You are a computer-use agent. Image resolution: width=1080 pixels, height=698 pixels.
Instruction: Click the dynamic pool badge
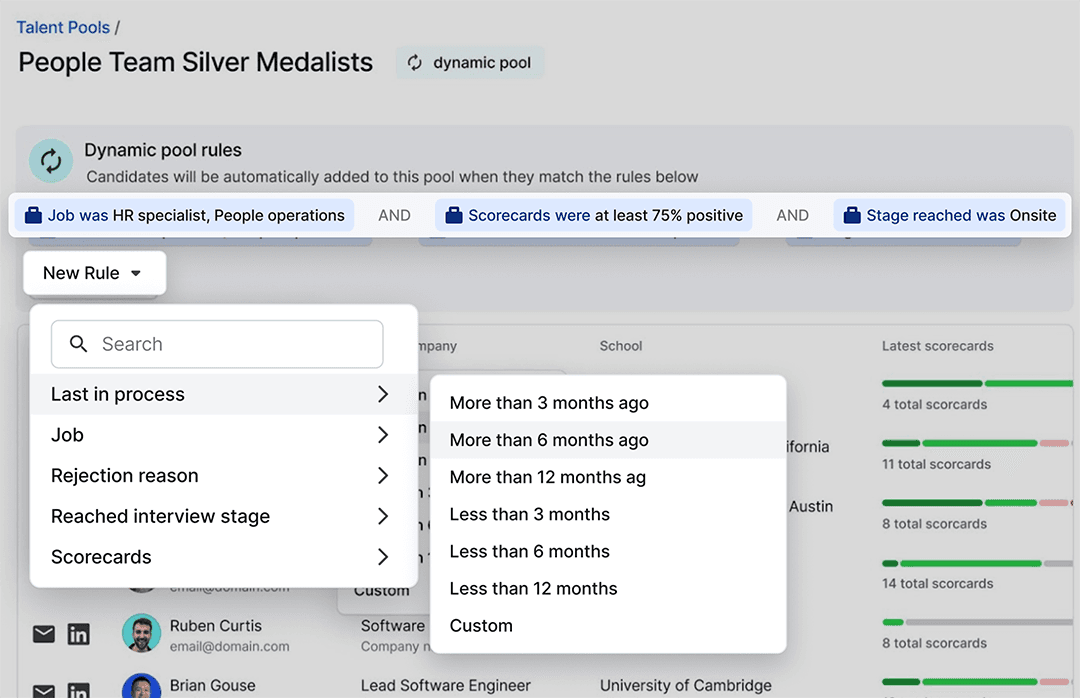click(470, 63)
